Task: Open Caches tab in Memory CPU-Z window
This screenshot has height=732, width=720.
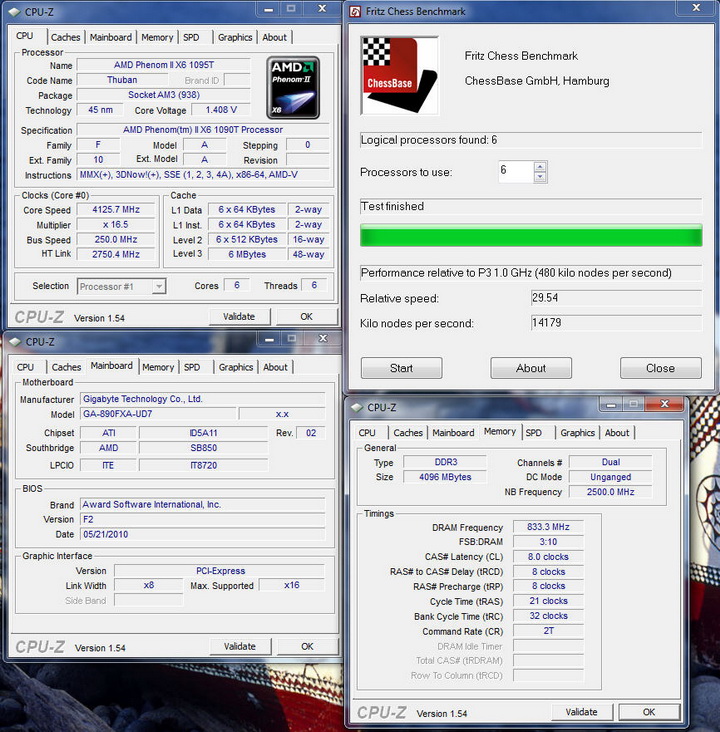Action: [408, 433]
